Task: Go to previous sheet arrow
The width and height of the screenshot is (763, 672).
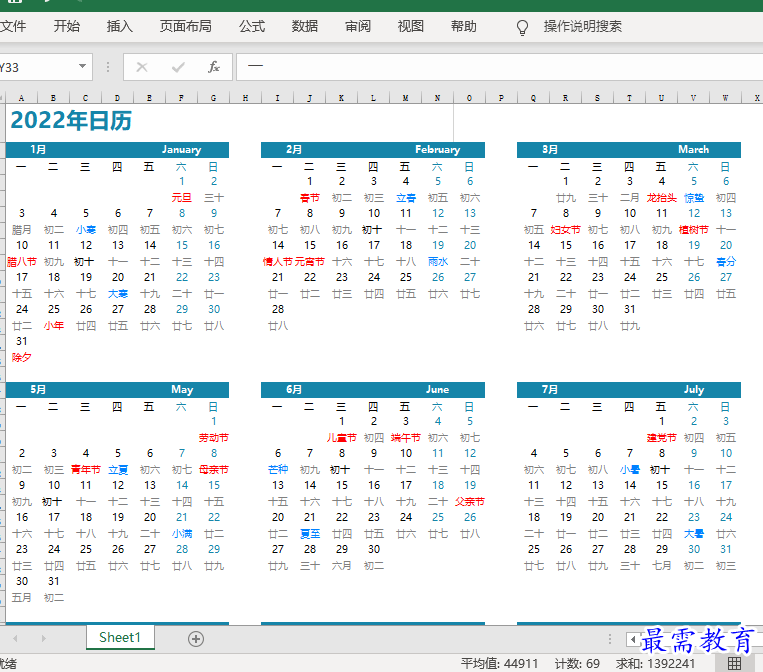Action: click(x=16, y=638)
